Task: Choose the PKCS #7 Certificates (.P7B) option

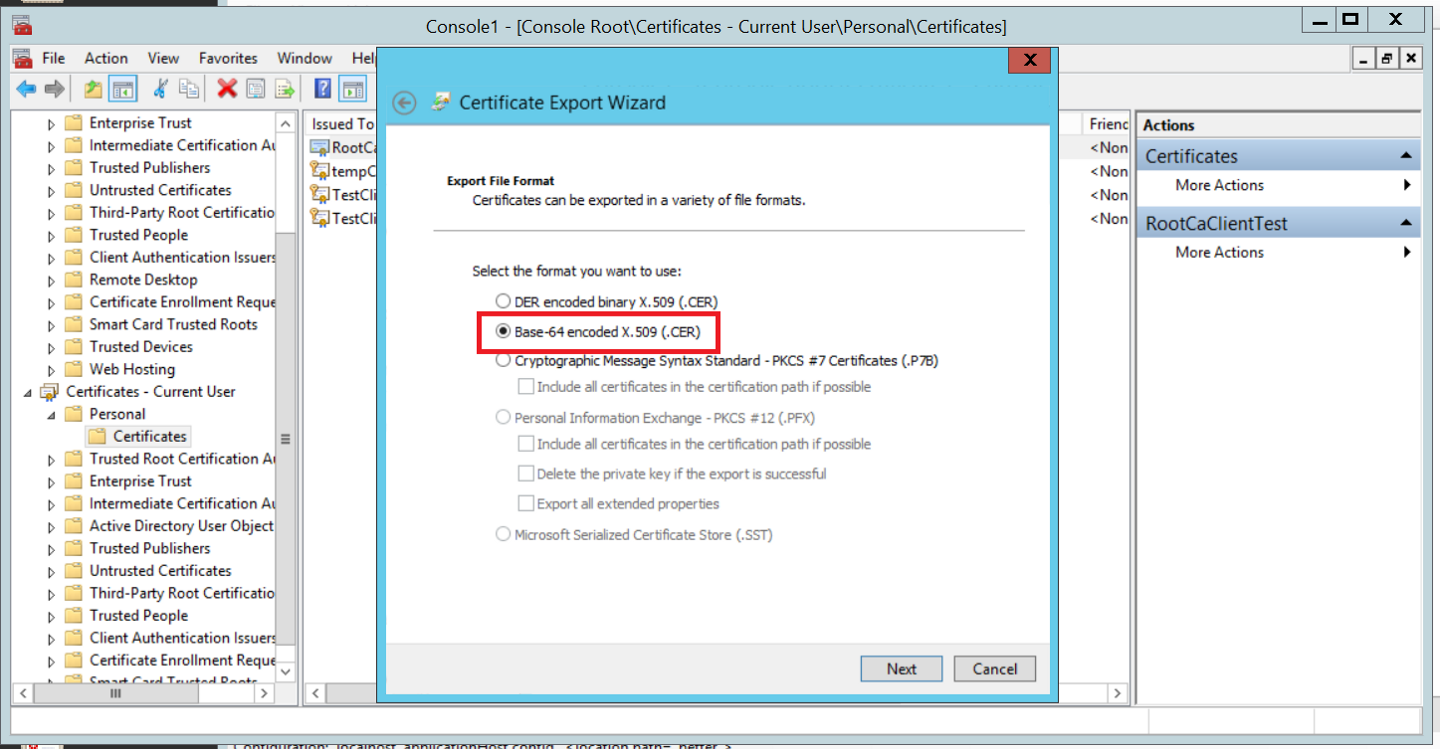Action: (x=503, y=361)
